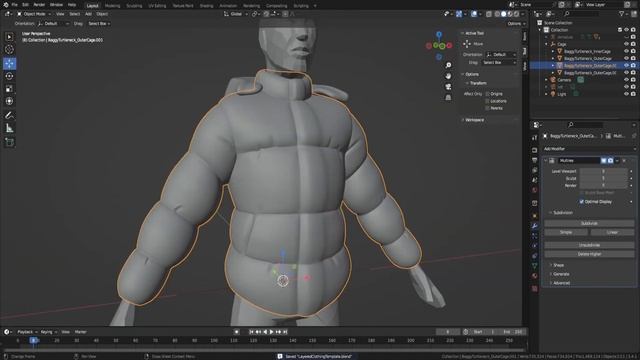Open the Modifier properties wrench tab

(535, 226)
